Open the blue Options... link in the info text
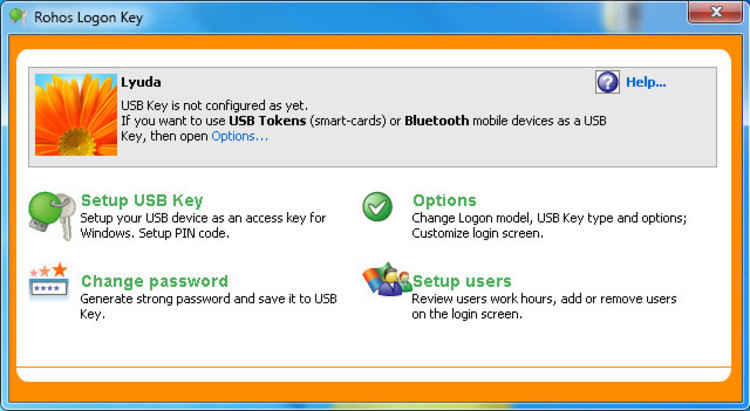 point(240,136)
